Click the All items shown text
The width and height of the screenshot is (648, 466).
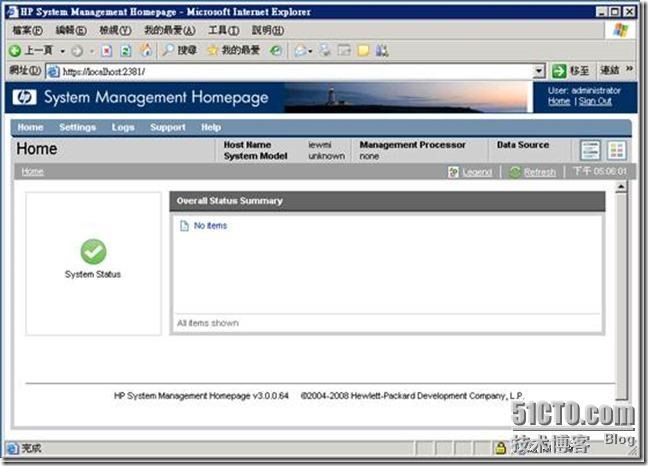tap(208, 323)
